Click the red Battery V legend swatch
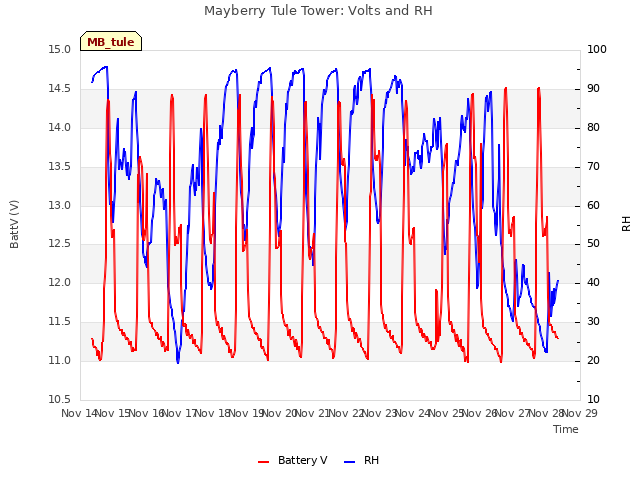Image resolution: width=640 pixels, height=480 pixels. point(264,462)
